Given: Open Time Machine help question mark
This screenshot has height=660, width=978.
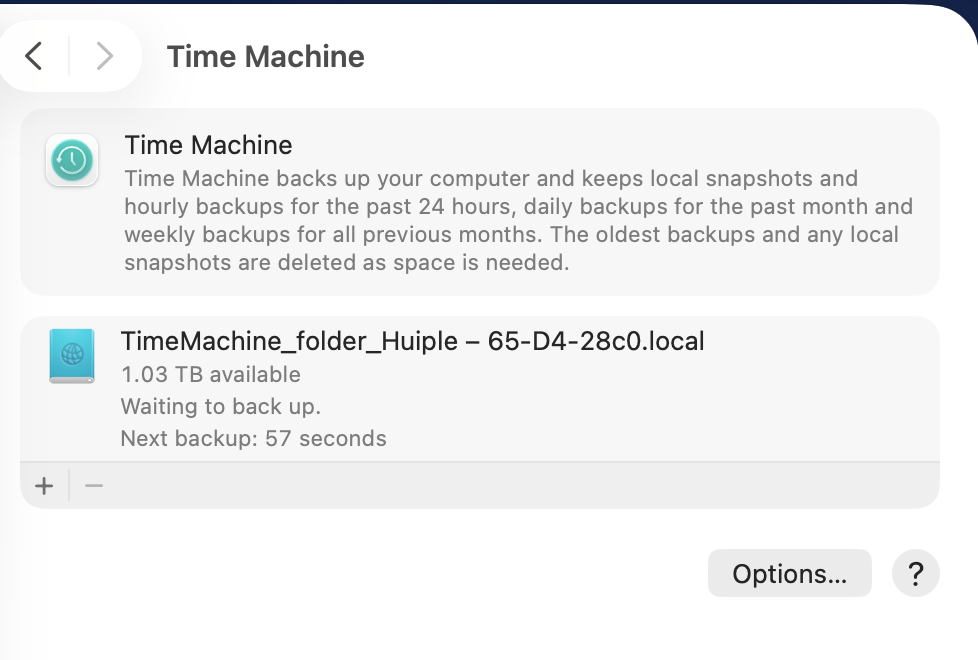Looking at the screenshot, I should 915,574.
